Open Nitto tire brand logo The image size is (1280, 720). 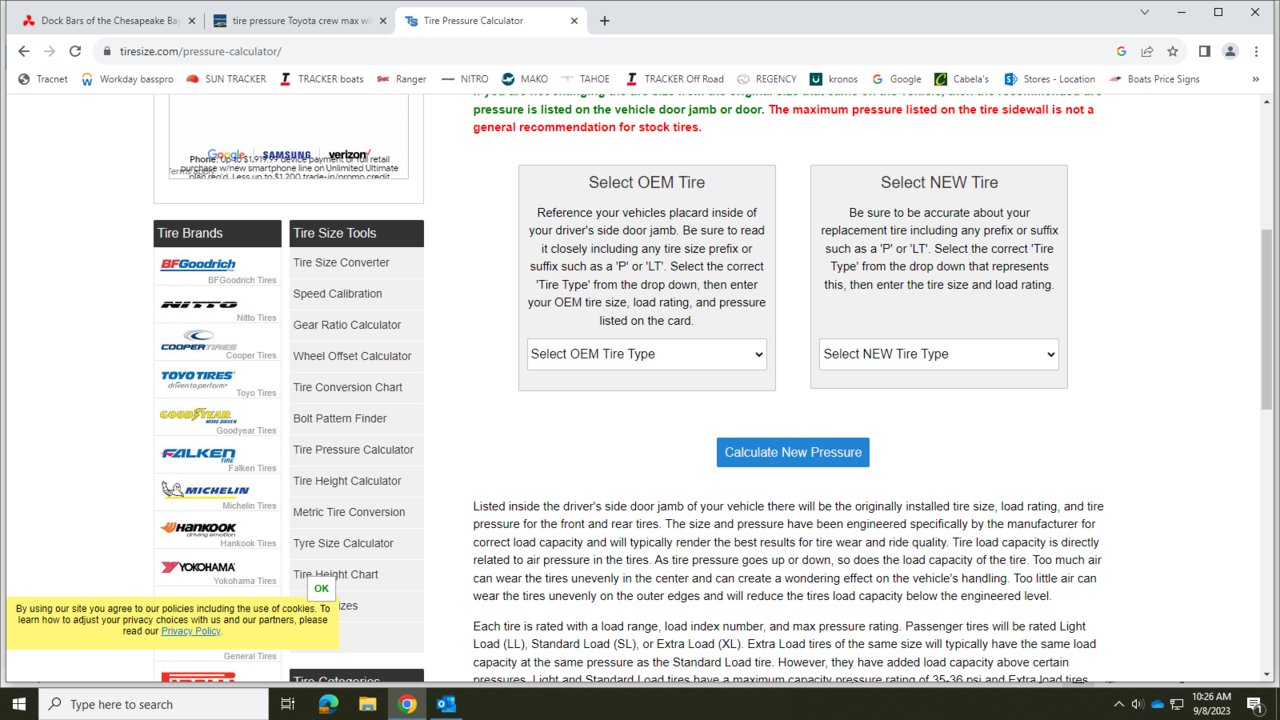point(198,304)
